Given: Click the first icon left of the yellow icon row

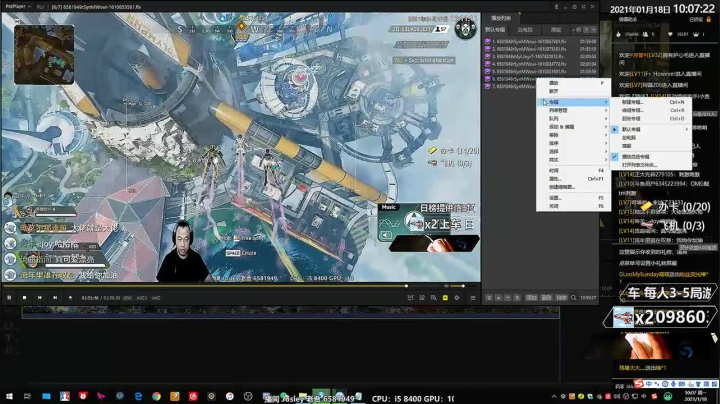Looking at the screenshot, I should point(410,298).
